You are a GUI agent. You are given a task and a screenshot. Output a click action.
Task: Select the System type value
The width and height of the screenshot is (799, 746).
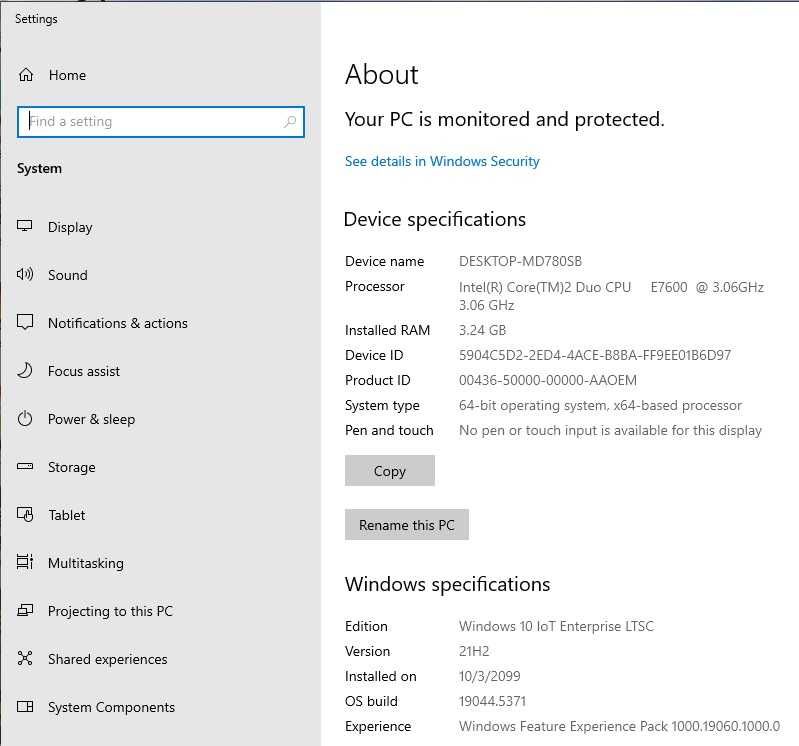click(600, 406)
